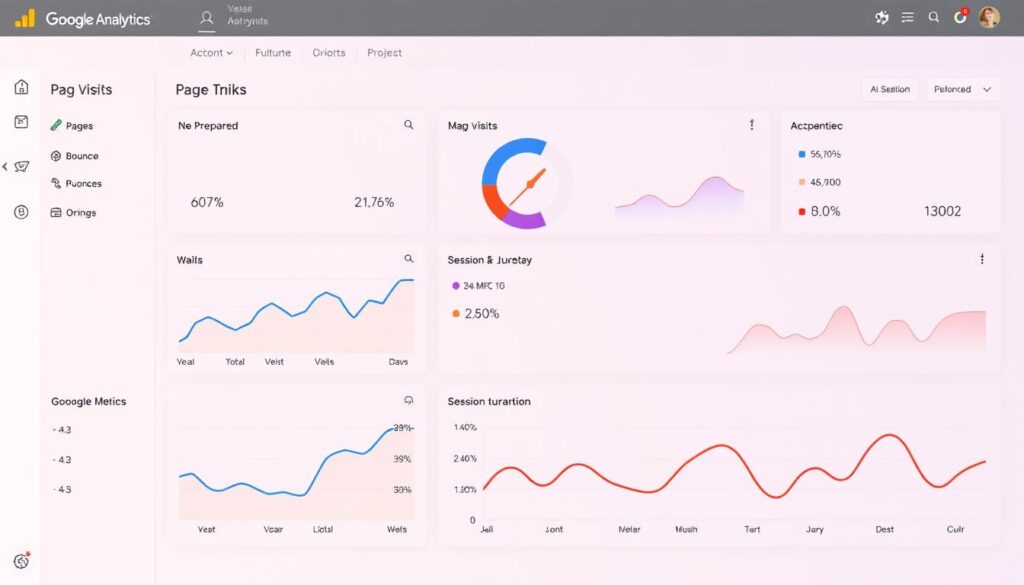
Task: Open the Pelonted dropdown at top right
Action: [x=961, y=88]
